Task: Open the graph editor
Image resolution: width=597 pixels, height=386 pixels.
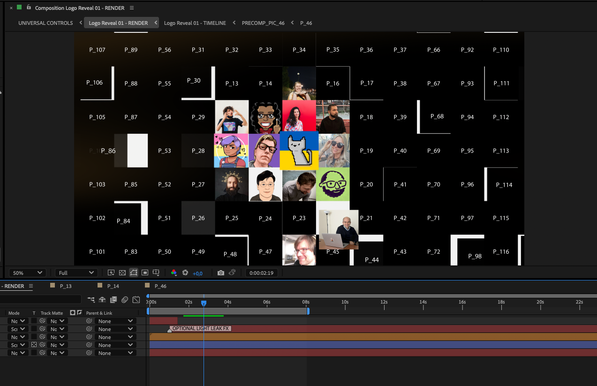Action: [136, 300]
